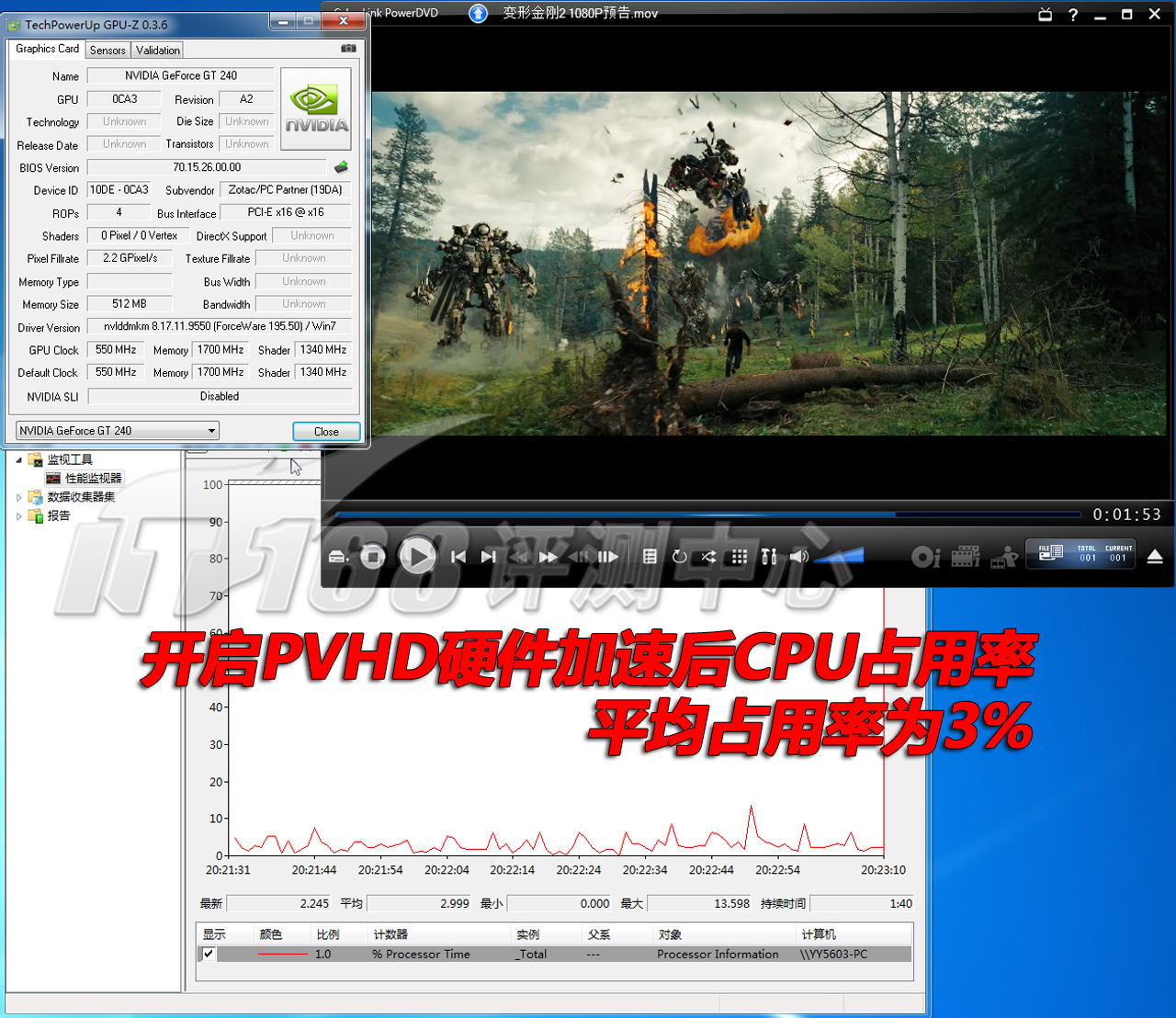
Task: Save BIOS using the chip icon
Action: [341, 167]
